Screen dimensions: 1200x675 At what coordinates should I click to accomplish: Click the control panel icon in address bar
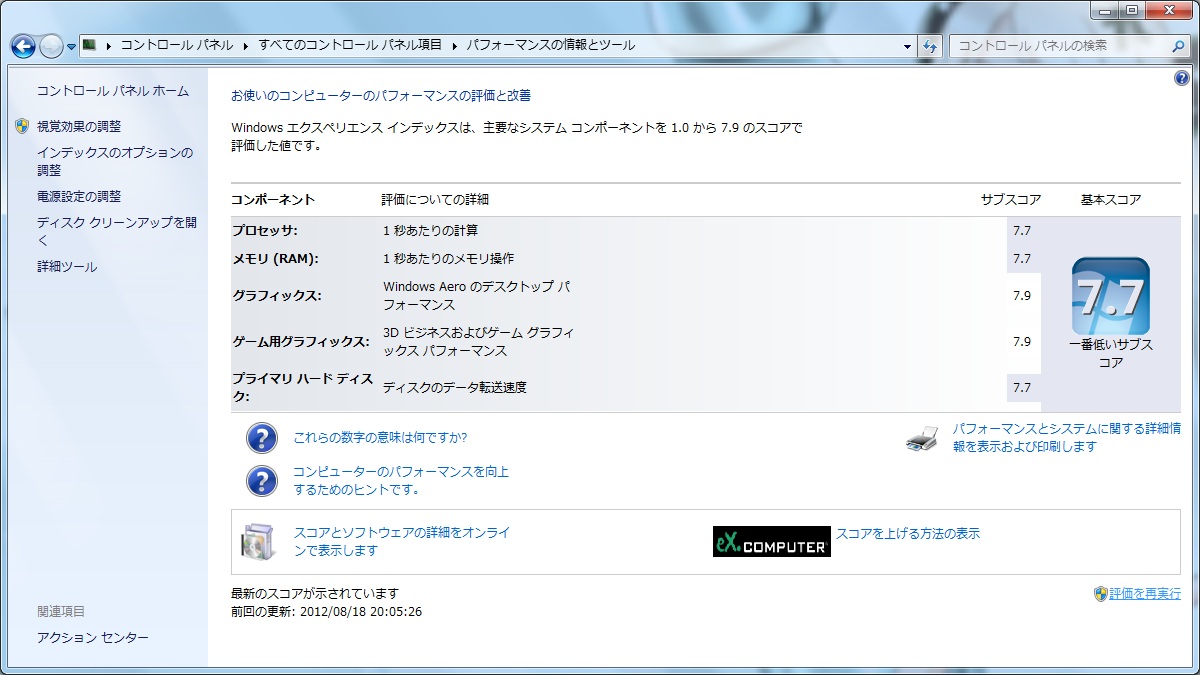(x=89, y=45)
